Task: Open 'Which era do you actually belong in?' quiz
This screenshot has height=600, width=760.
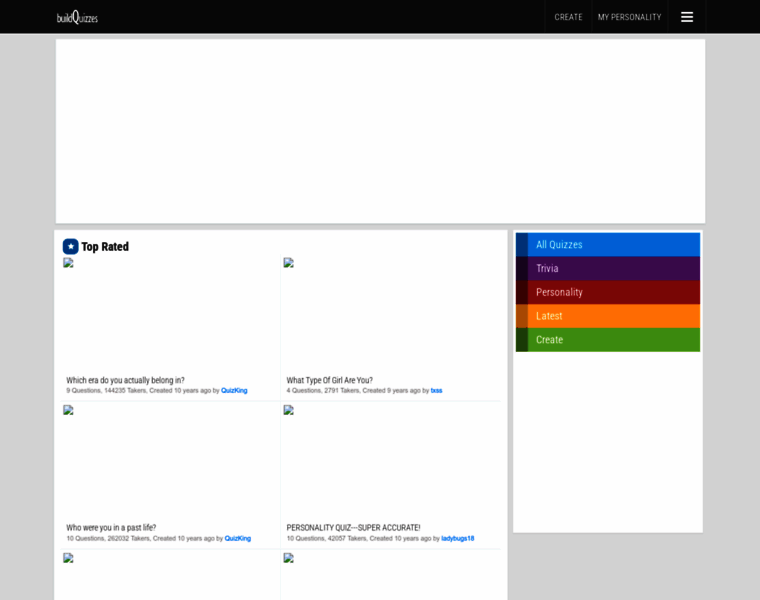Action: 125,380
